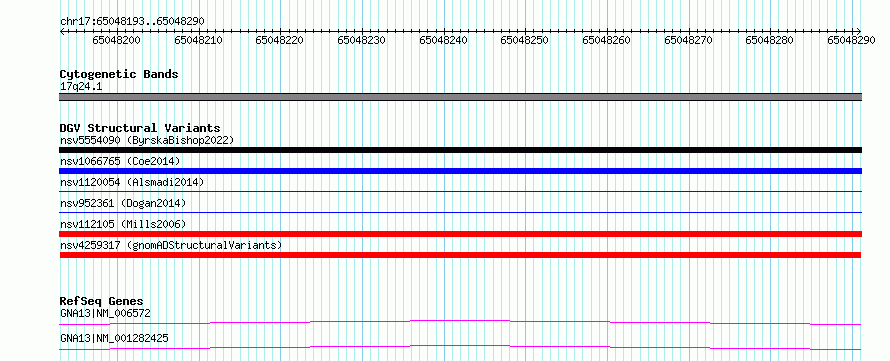Select the 17q24.1 band label
The height and width of the screenshot is (361, 890).
click(x=81, y=87)
